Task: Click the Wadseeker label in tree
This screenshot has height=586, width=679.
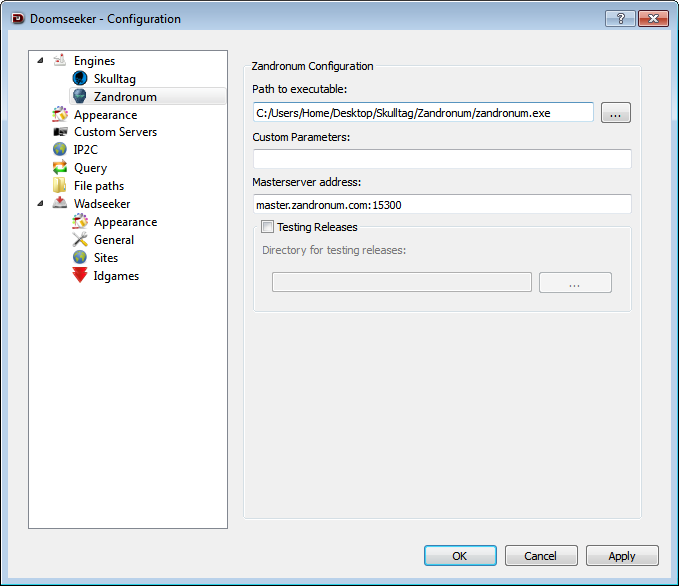Action: (x=102, y=204)
